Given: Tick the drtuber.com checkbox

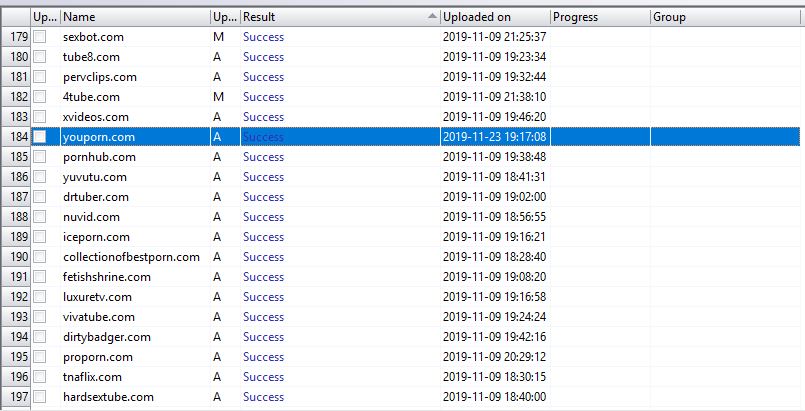Looking at the screenshot, I should [40, 197].
